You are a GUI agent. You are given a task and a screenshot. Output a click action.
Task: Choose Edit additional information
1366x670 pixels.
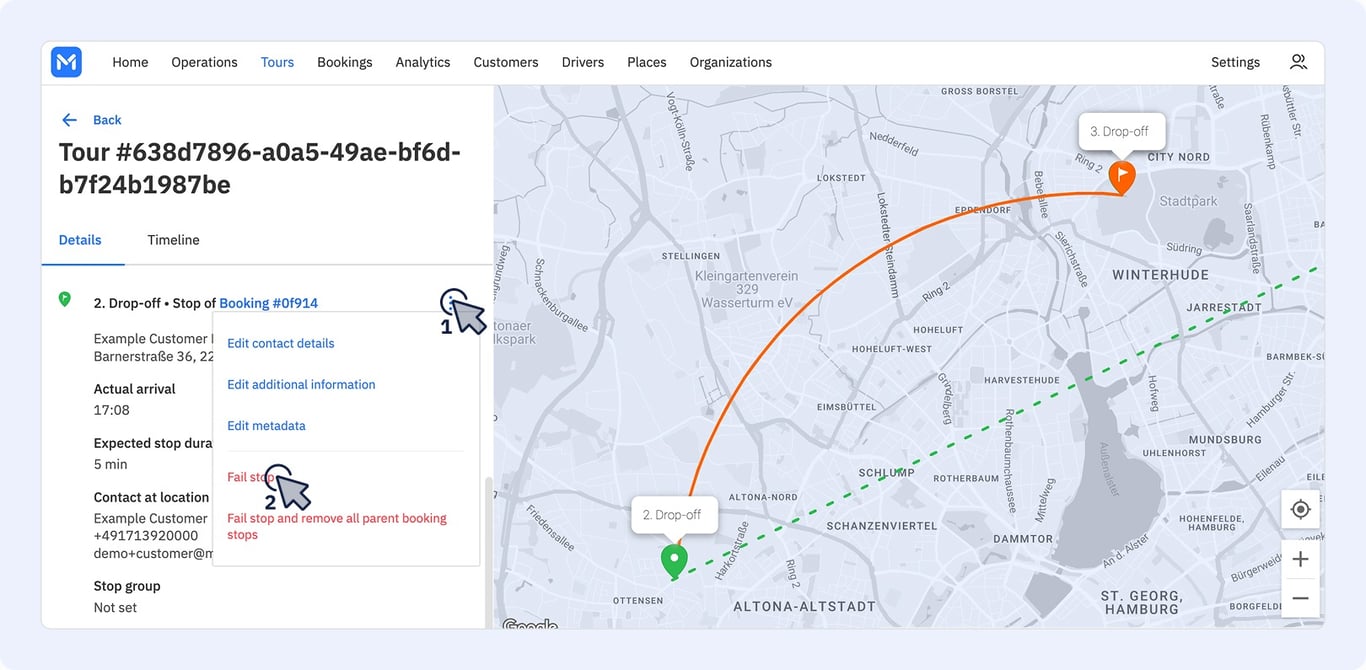(301, 384)
